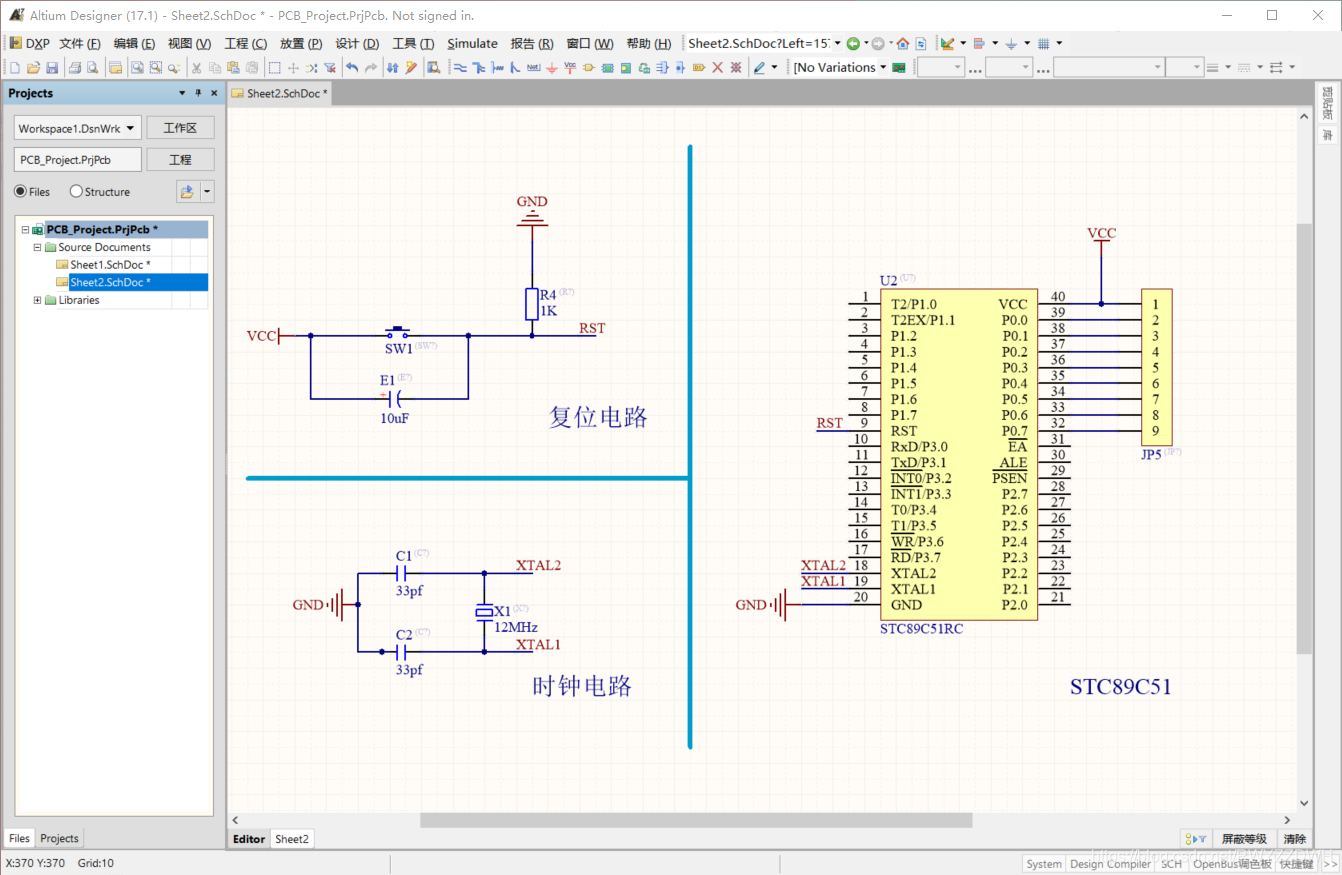
Task: Click the vertical scrollbar thumb
Action: (1303, 438)
